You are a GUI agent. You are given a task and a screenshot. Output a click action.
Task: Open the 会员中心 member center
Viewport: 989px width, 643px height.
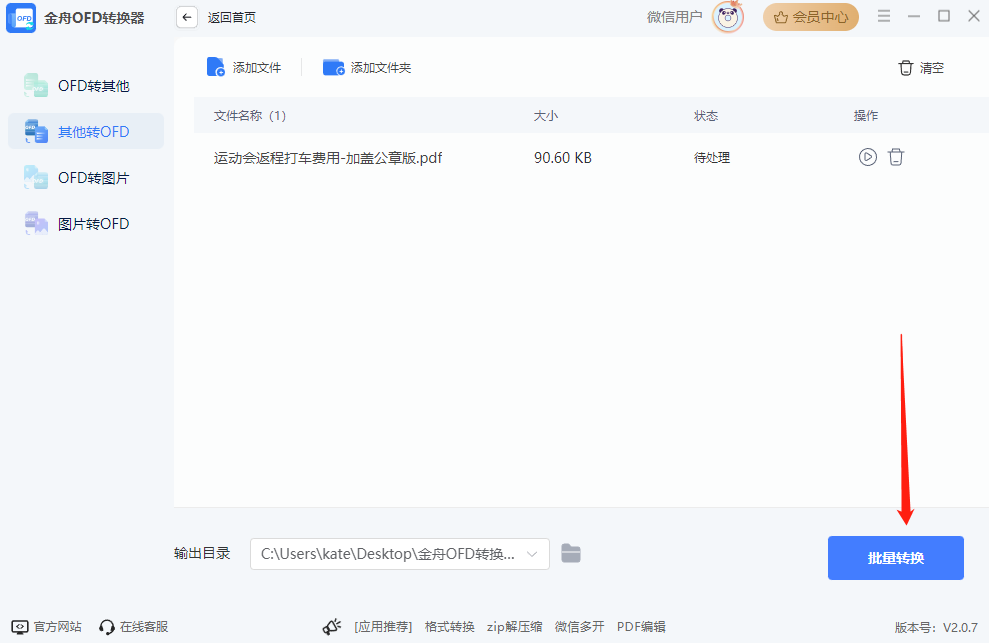point(810,17)
